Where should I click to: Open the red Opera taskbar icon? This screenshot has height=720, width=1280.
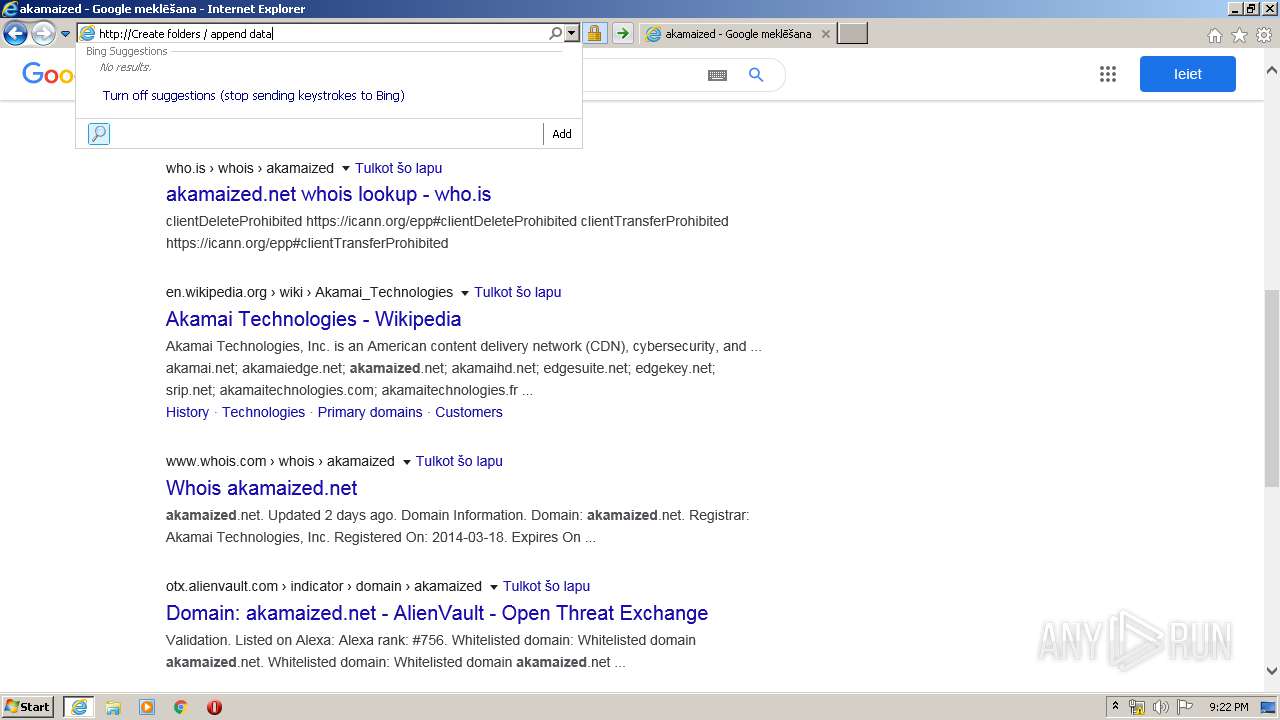pyautogui.click(x=214, y=707)
